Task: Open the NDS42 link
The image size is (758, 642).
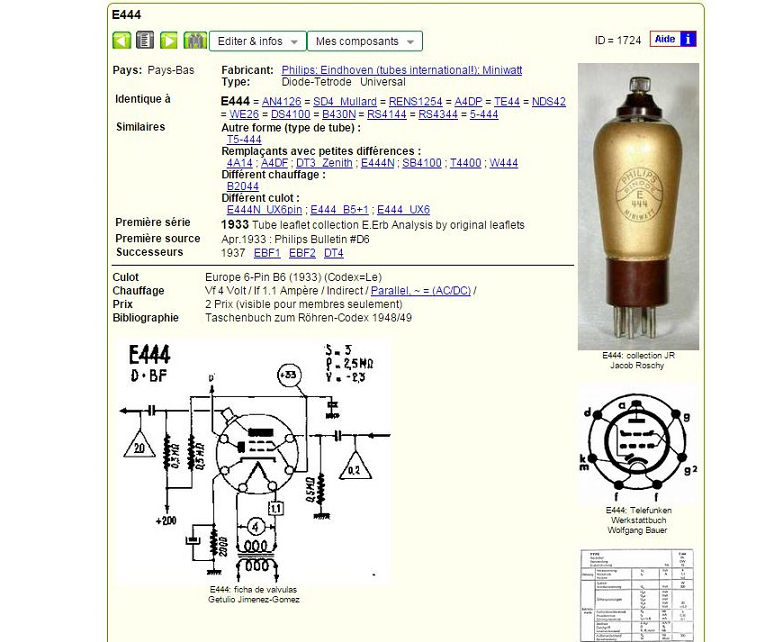Action: [x=549, y=102]
